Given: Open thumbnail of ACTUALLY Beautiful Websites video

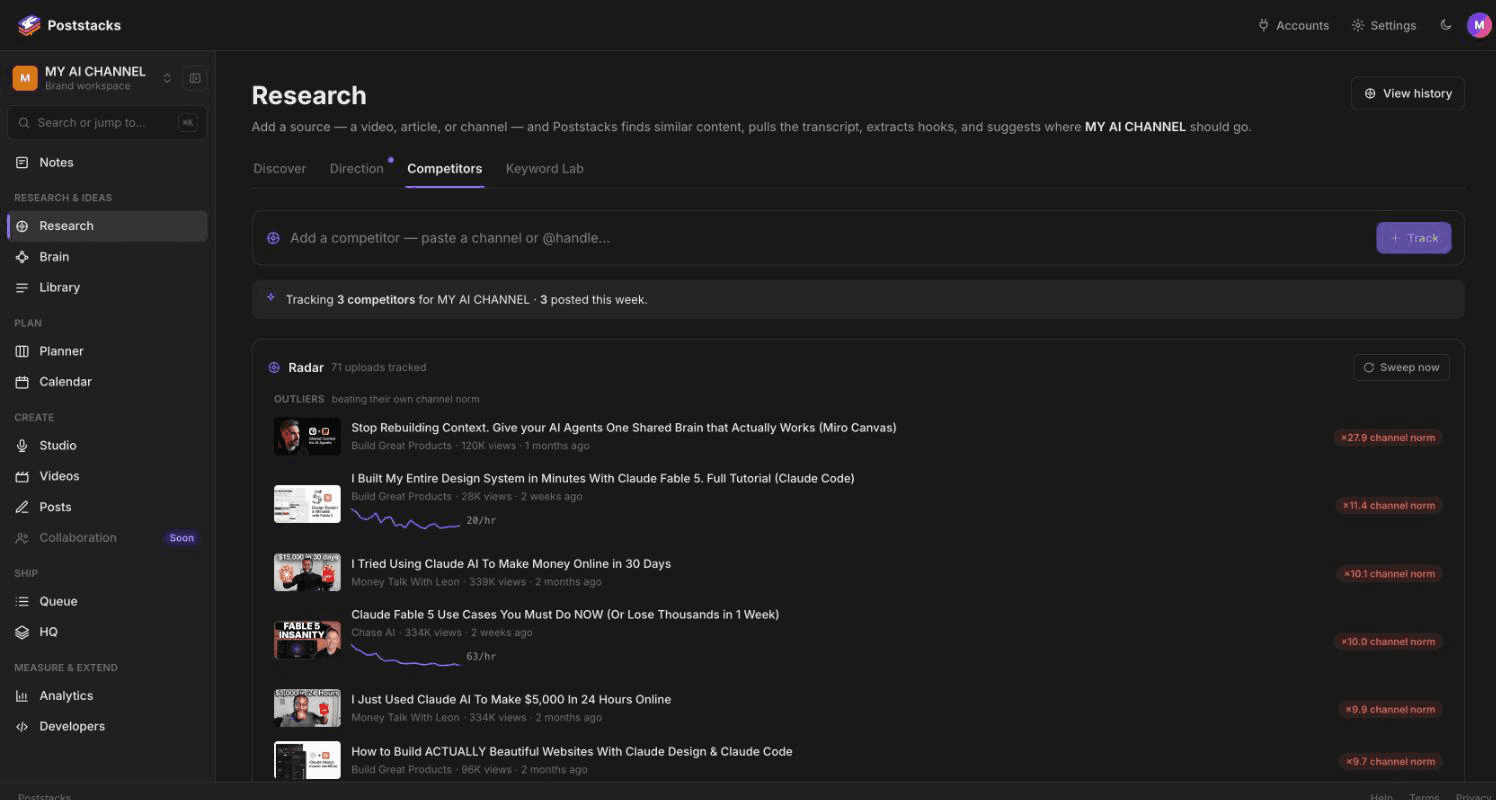Looking at the screenshot, I should (307, 760).
